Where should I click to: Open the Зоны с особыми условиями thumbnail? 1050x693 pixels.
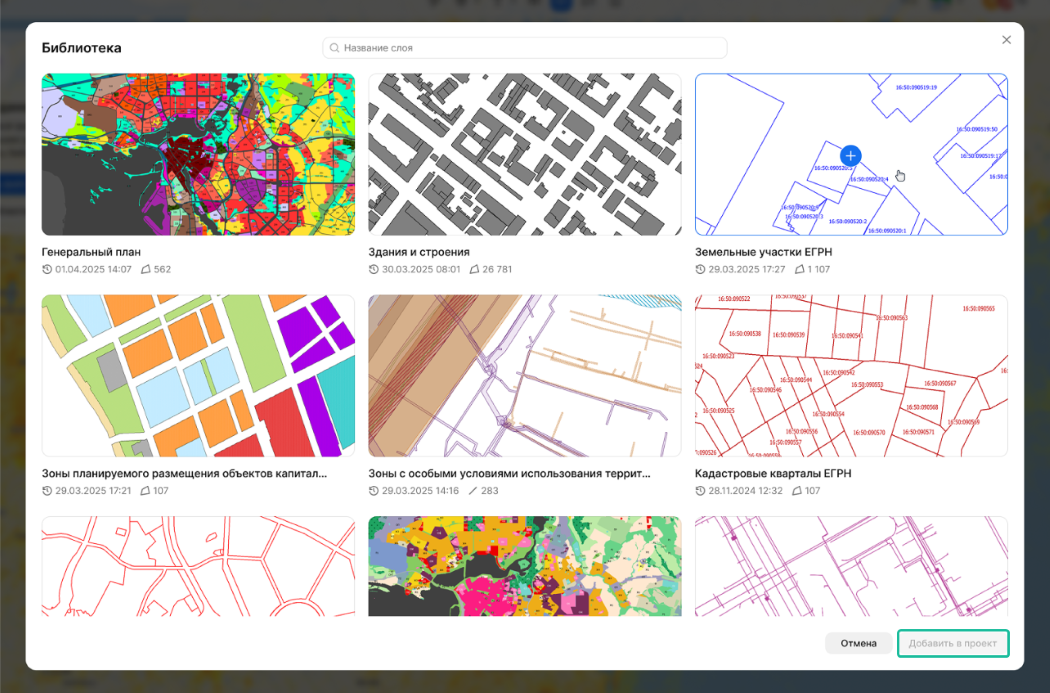(525, 376)
